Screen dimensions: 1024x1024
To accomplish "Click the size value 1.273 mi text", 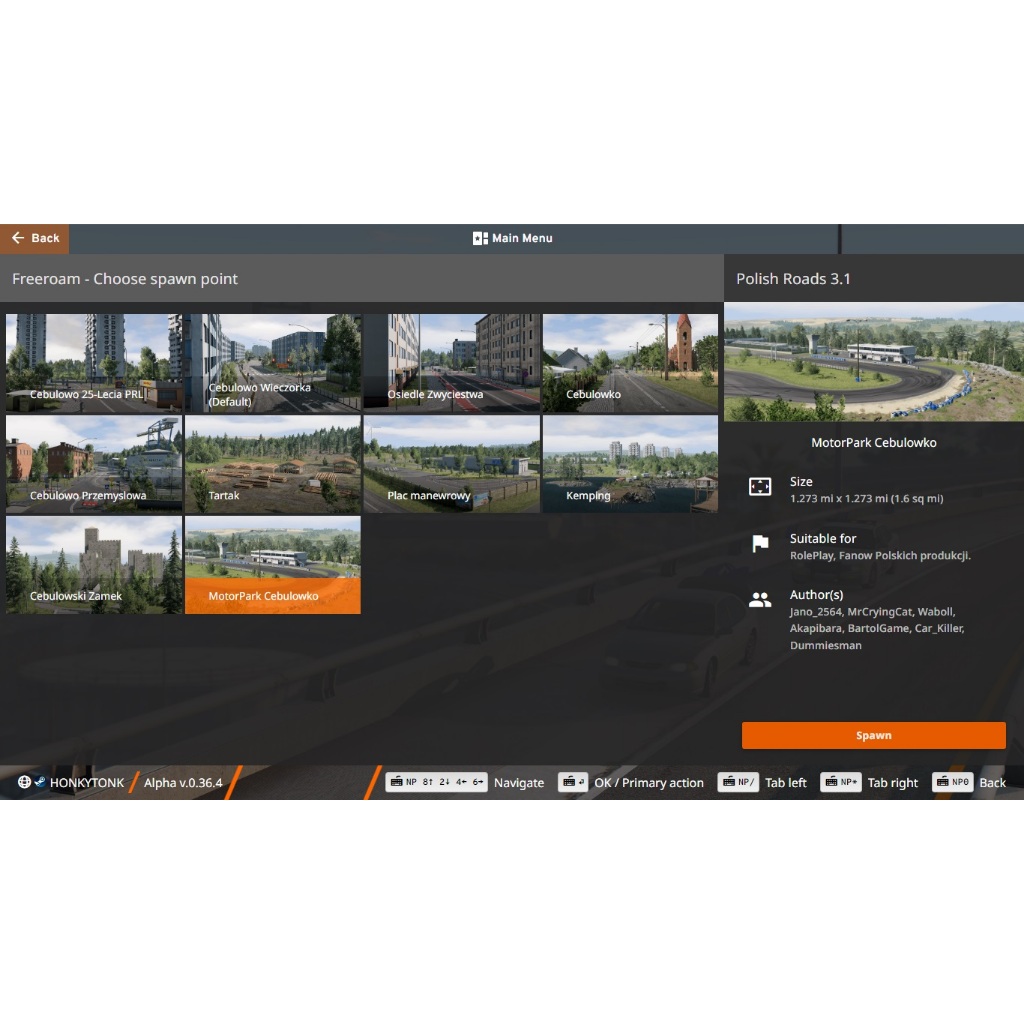I will [866, 498].
